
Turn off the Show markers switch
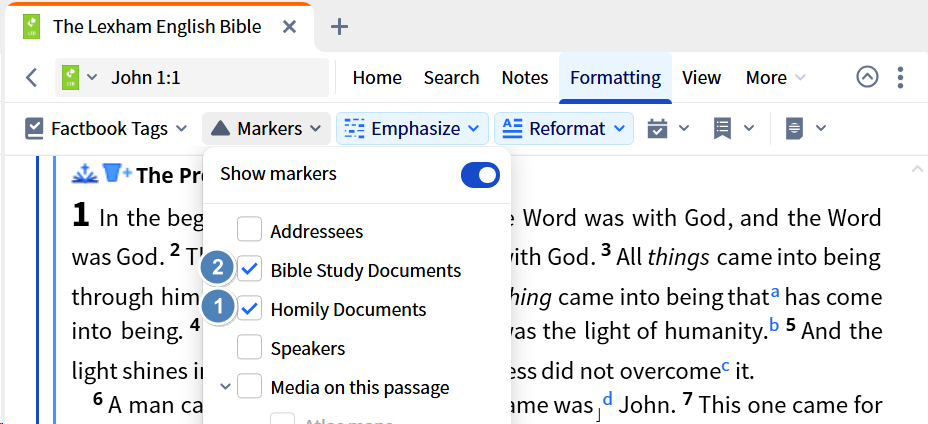480,176
